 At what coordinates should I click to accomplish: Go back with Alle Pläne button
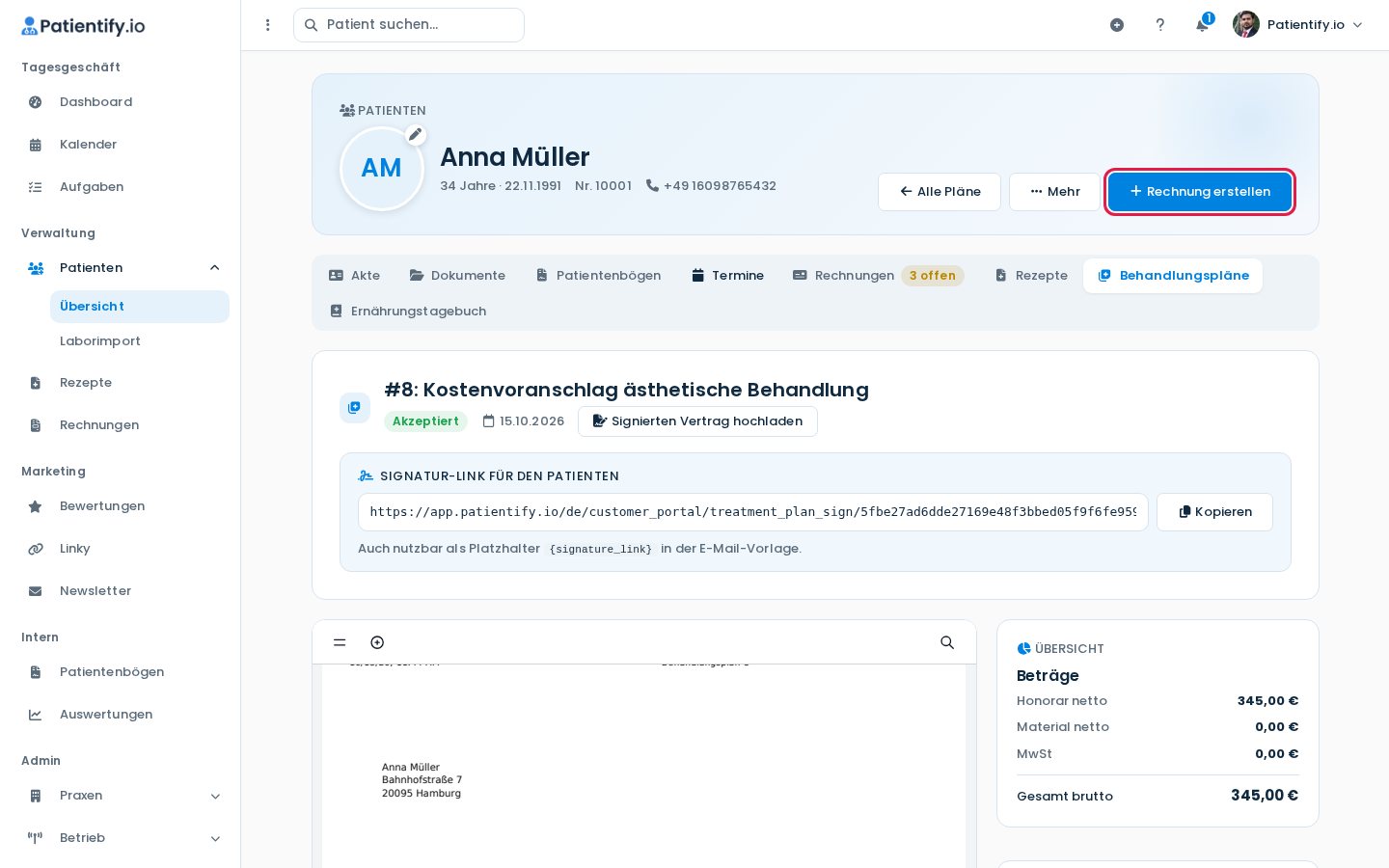click(940, 192)
